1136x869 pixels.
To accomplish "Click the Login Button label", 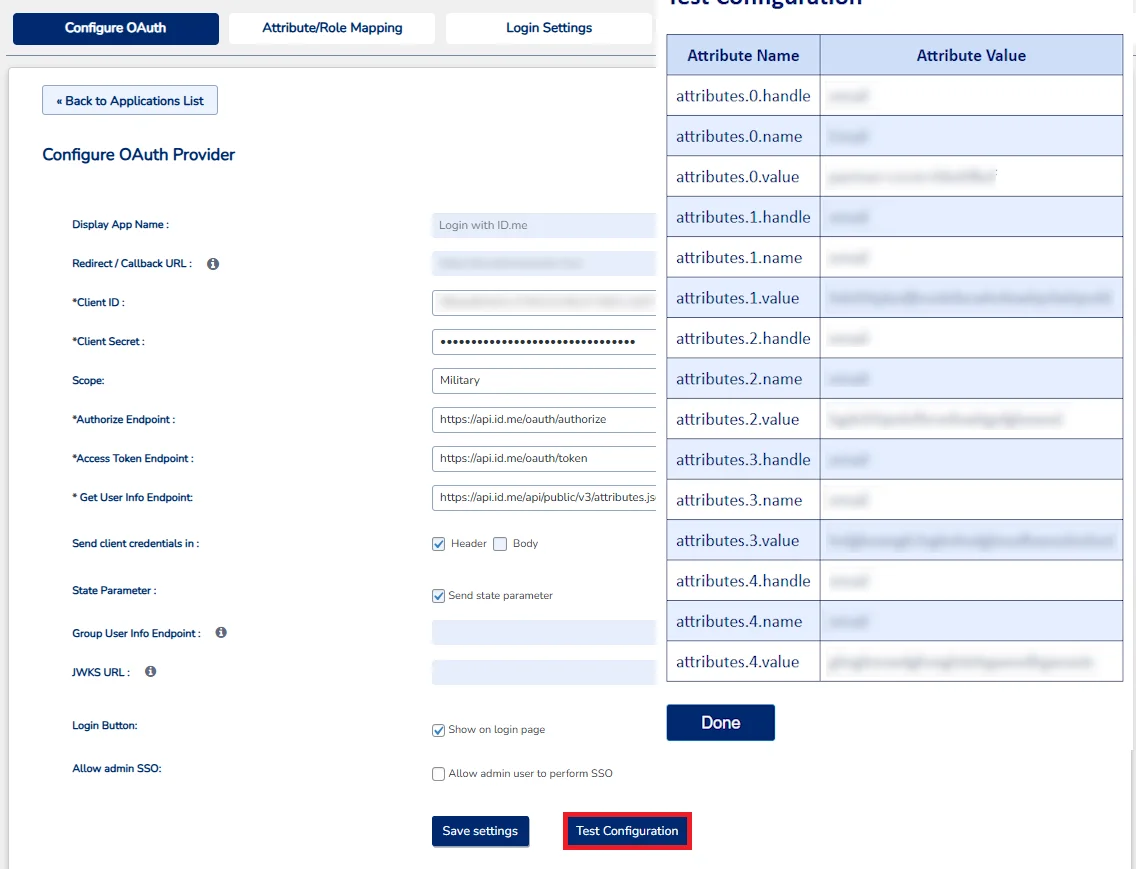I will 104,725.
